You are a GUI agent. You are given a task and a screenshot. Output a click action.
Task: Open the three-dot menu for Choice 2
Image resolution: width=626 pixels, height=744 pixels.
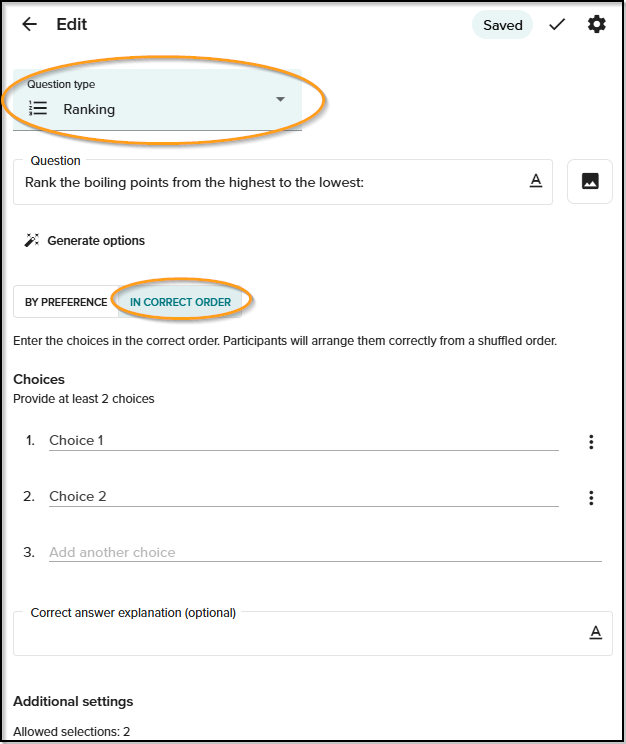pos(591,498)
